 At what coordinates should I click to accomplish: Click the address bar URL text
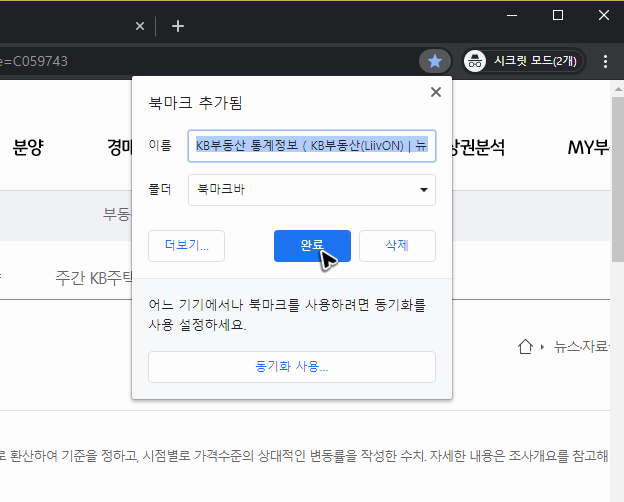34,61
